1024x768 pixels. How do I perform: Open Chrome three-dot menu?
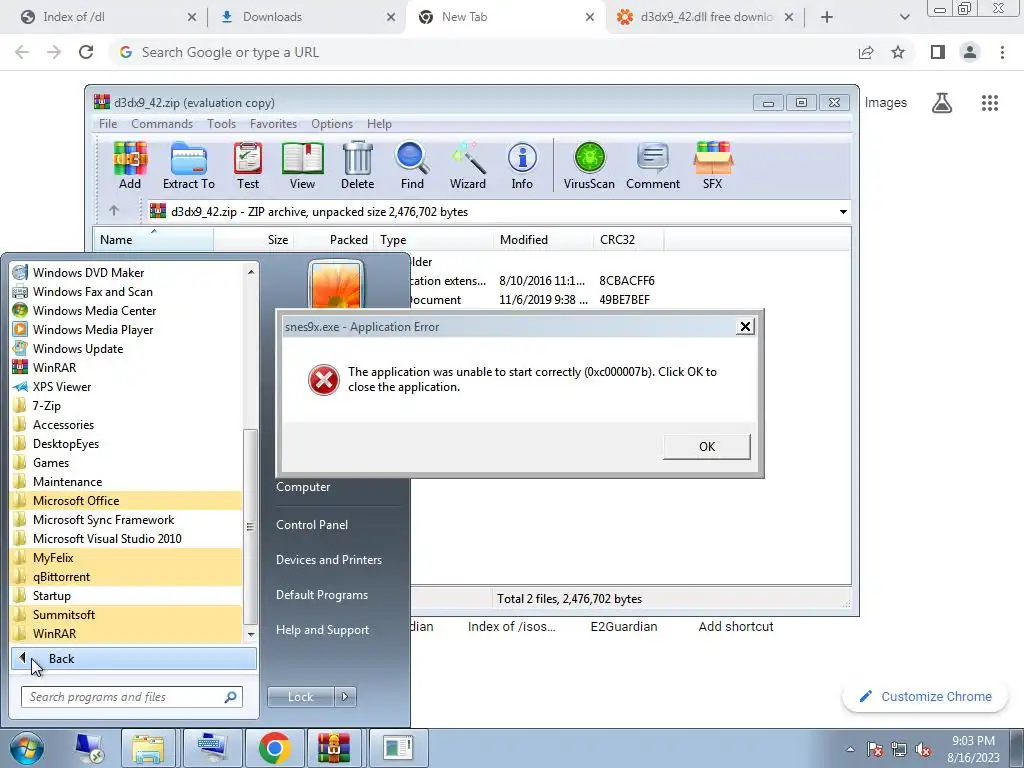pos(1002,52)
